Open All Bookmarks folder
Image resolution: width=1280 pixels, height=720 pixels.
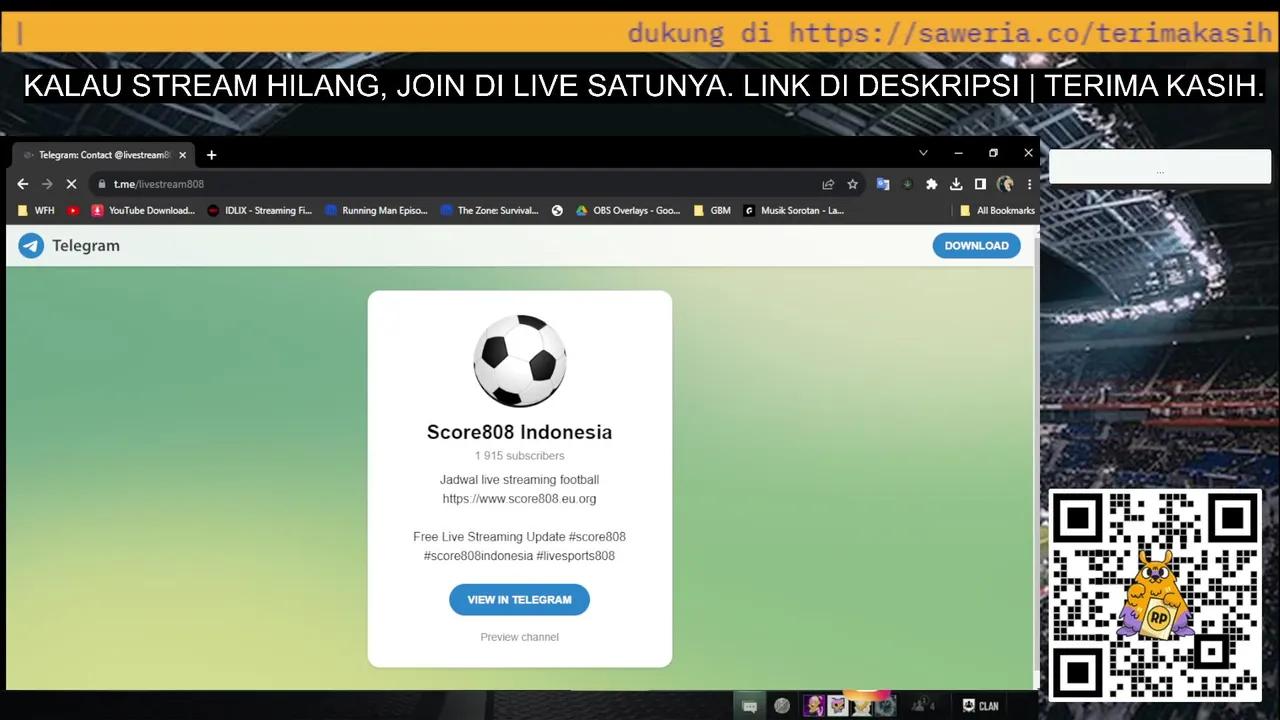coord(997,211)
